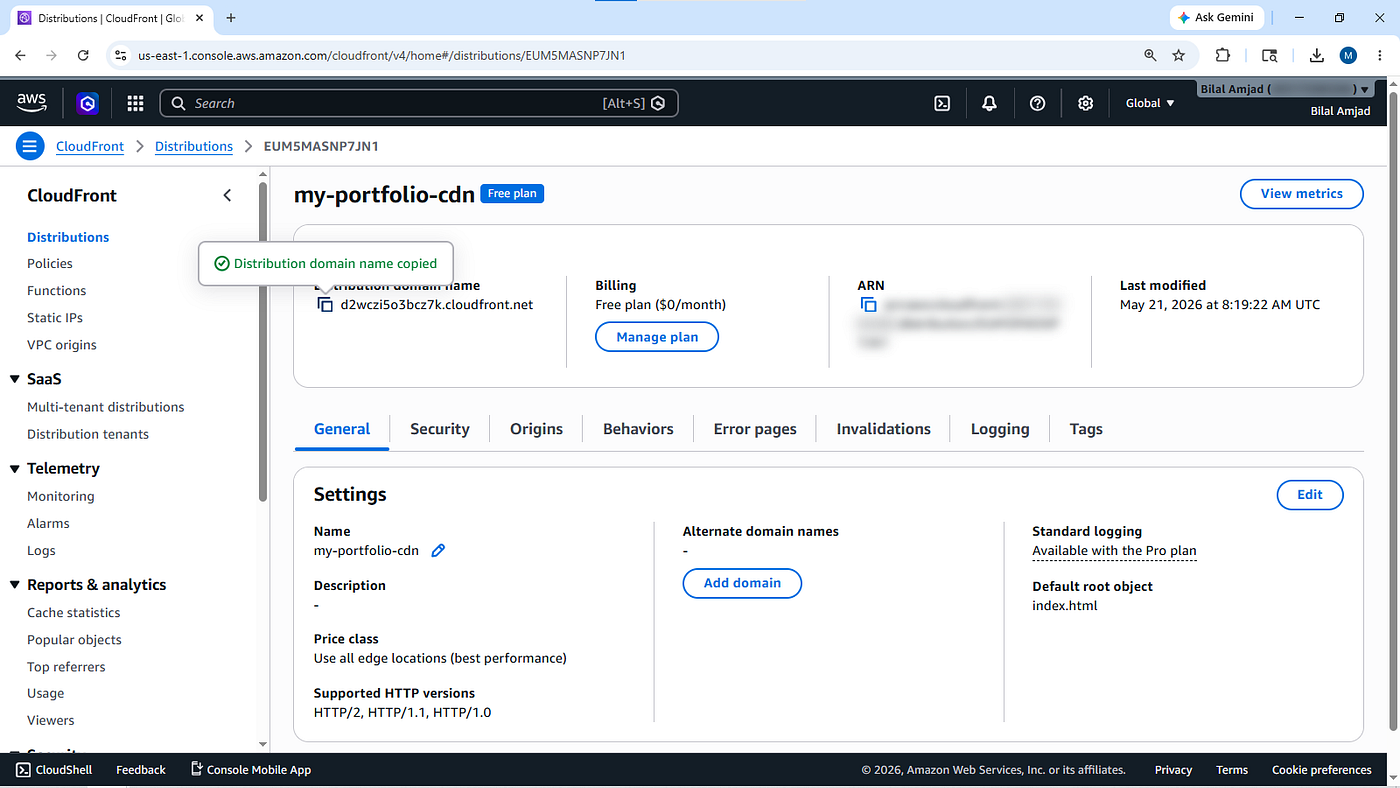Open Policies in the sidebar
This screenshot has width=1400, height=788.
point(50,264)
